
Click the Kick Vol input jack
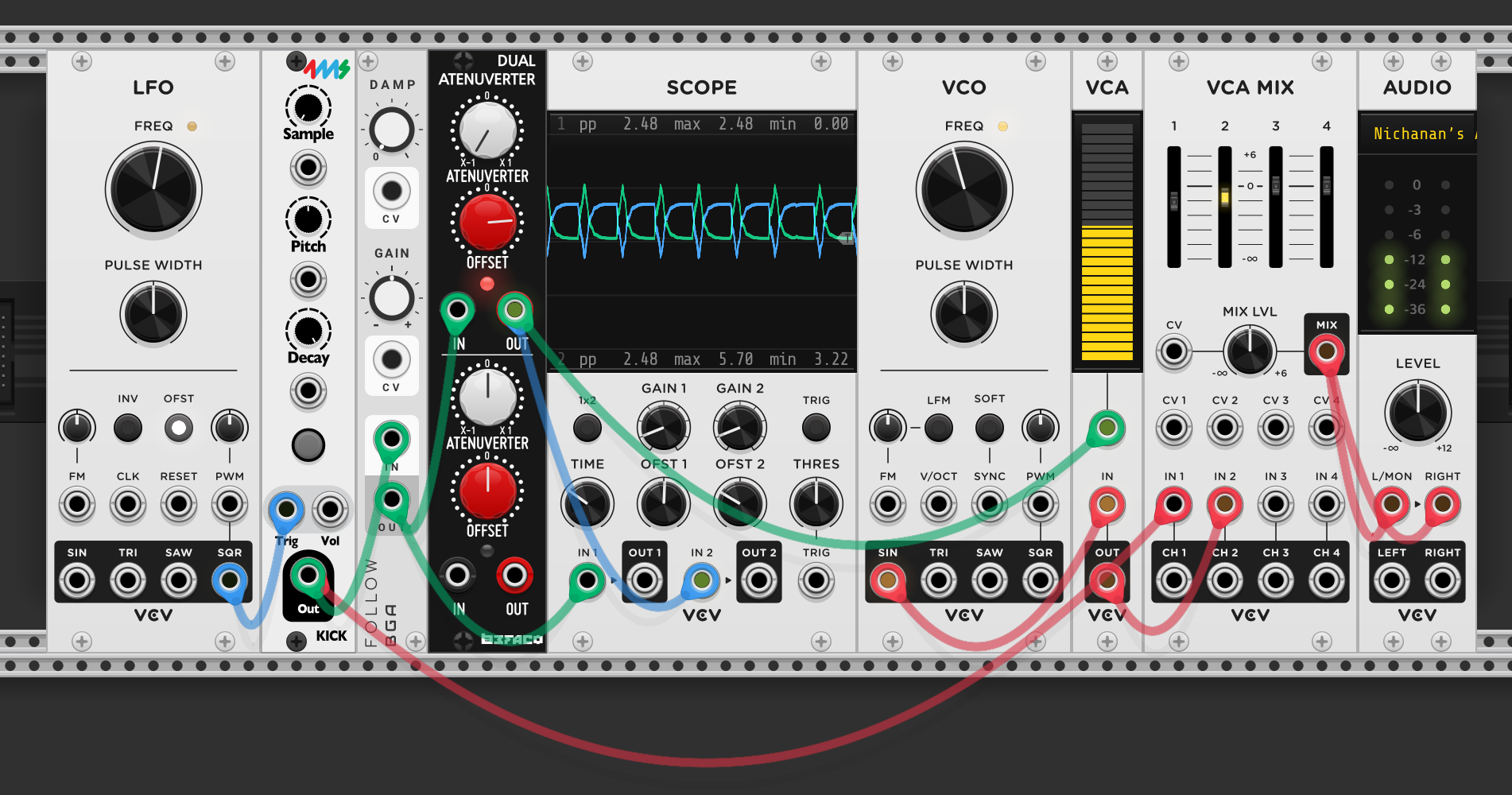click(x=330, y=510)
